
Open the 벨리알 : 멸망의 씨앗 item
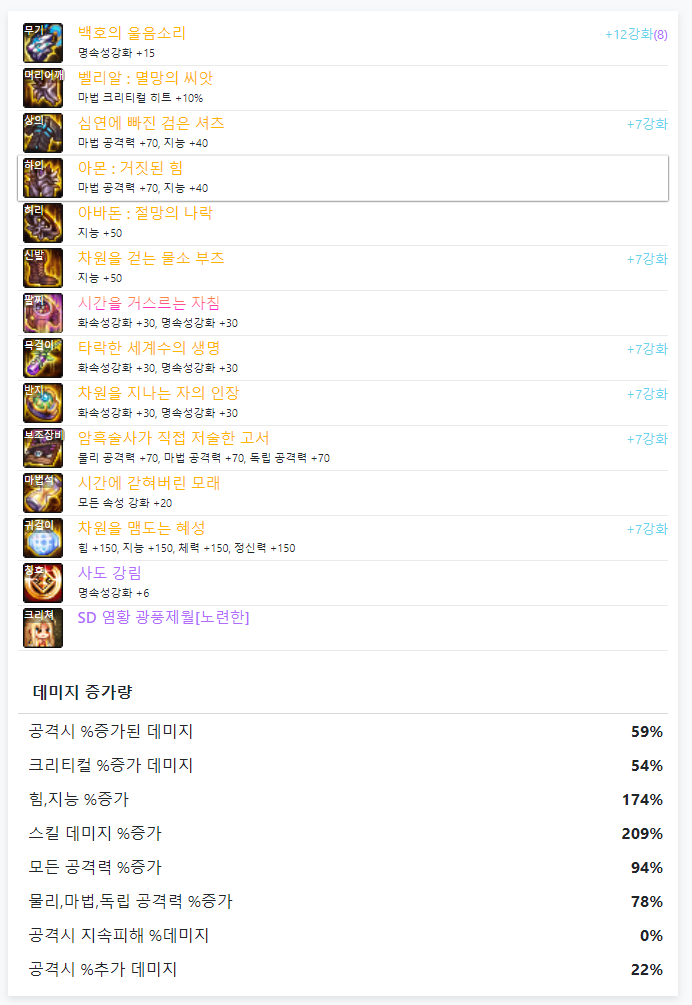coord(145,78)
